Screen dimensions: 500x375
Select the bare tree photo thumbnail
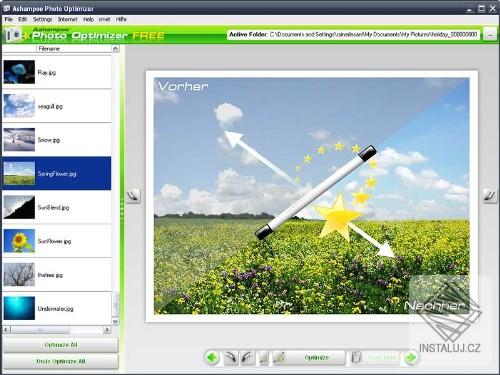click(x=19, y=274)
